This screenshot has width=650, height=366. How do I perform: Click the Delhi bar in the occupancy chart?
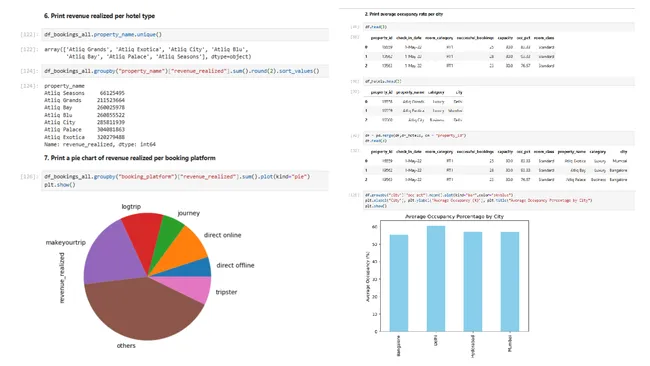pos(436,279)
